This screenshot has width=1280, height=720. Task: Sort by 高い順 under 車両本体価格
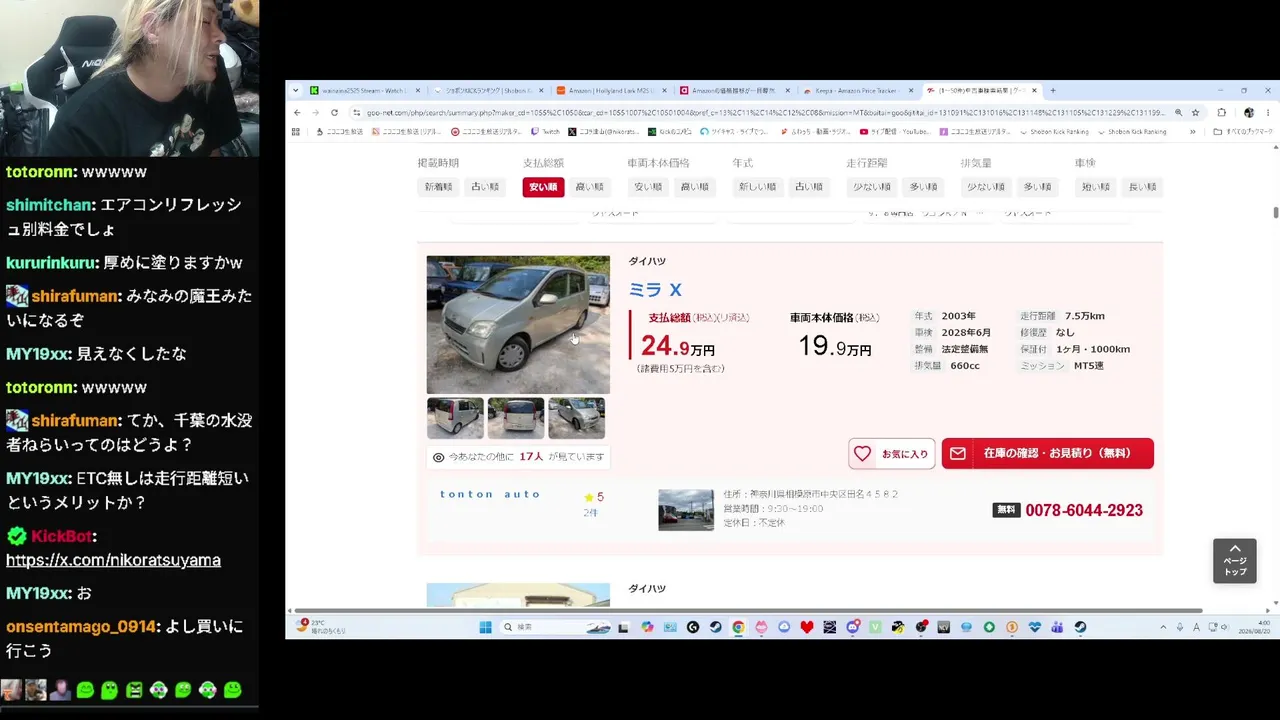coord(694,187)
